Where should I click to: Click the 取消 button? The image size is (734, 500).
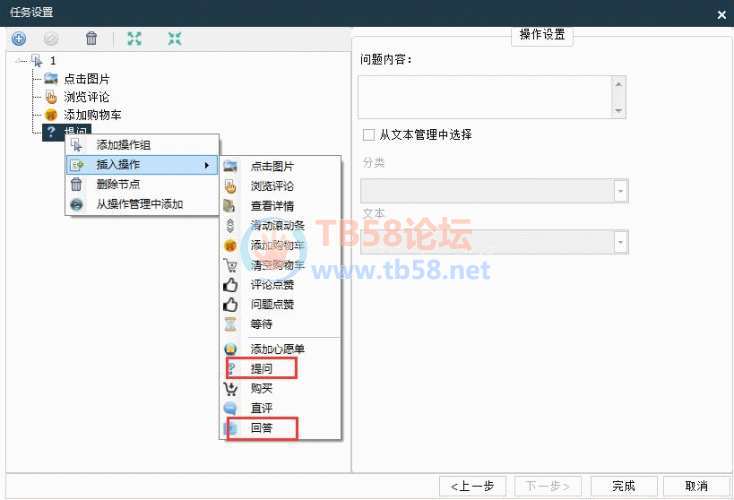(696, 486)
